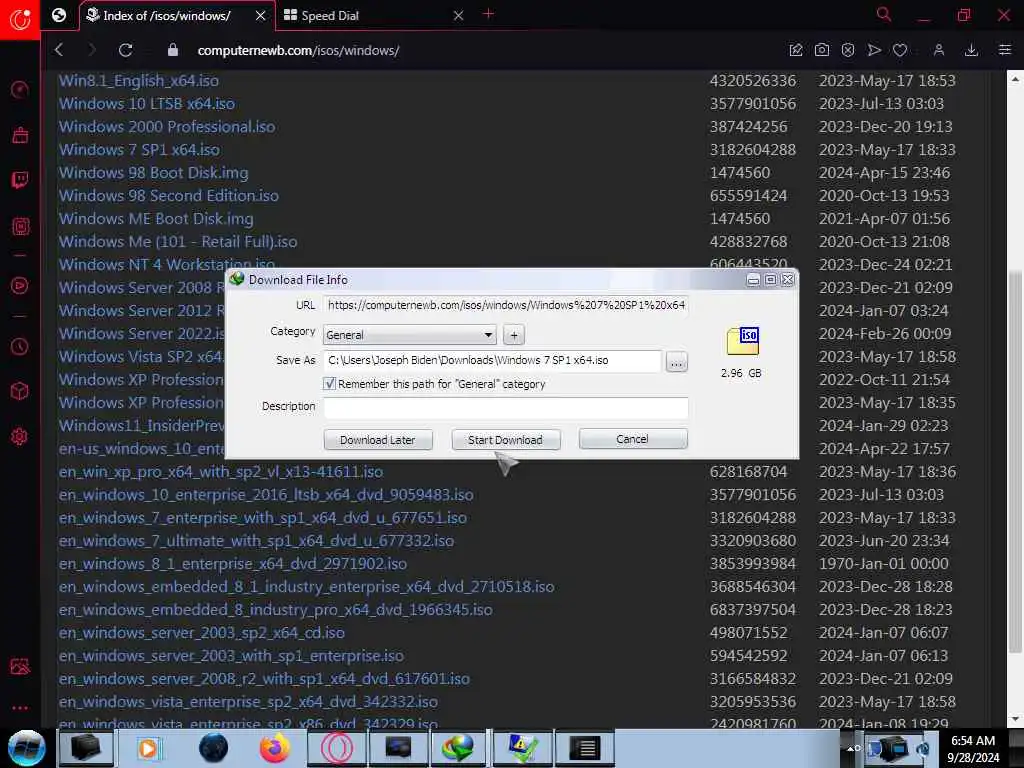Open GX Control speedometer in sidebar
1024x768 pixels.
click(x=20, y=89)
